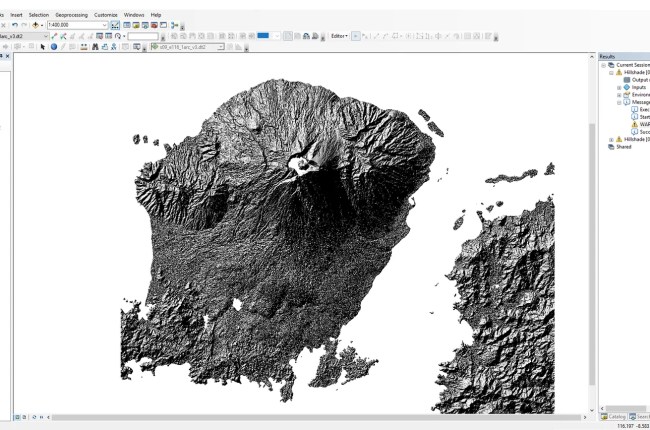Launch the ModelBuilder window icon
Viewport: 650px width, 430px height.
coord(174,25)
